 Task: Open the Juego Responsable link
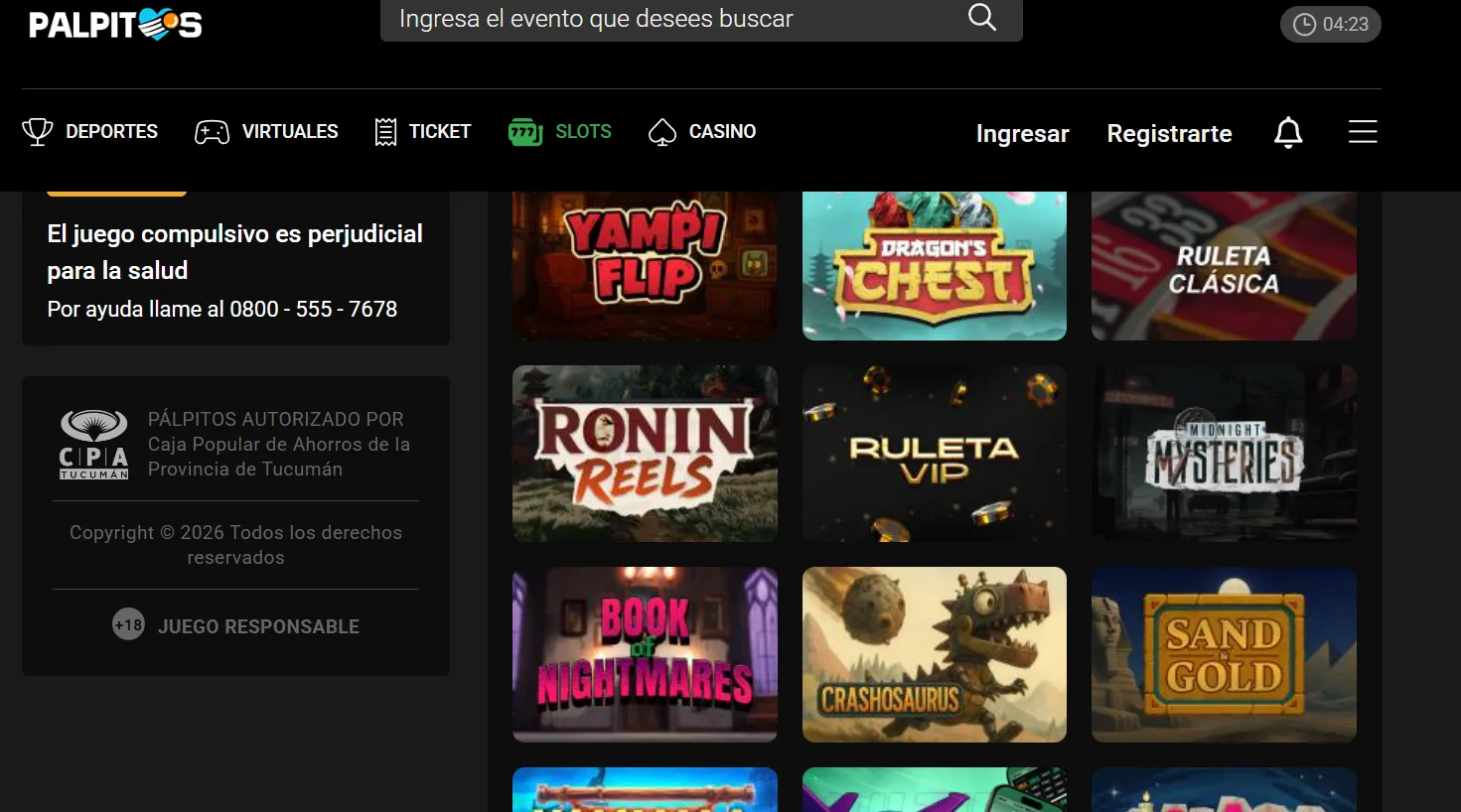point(258,626)
